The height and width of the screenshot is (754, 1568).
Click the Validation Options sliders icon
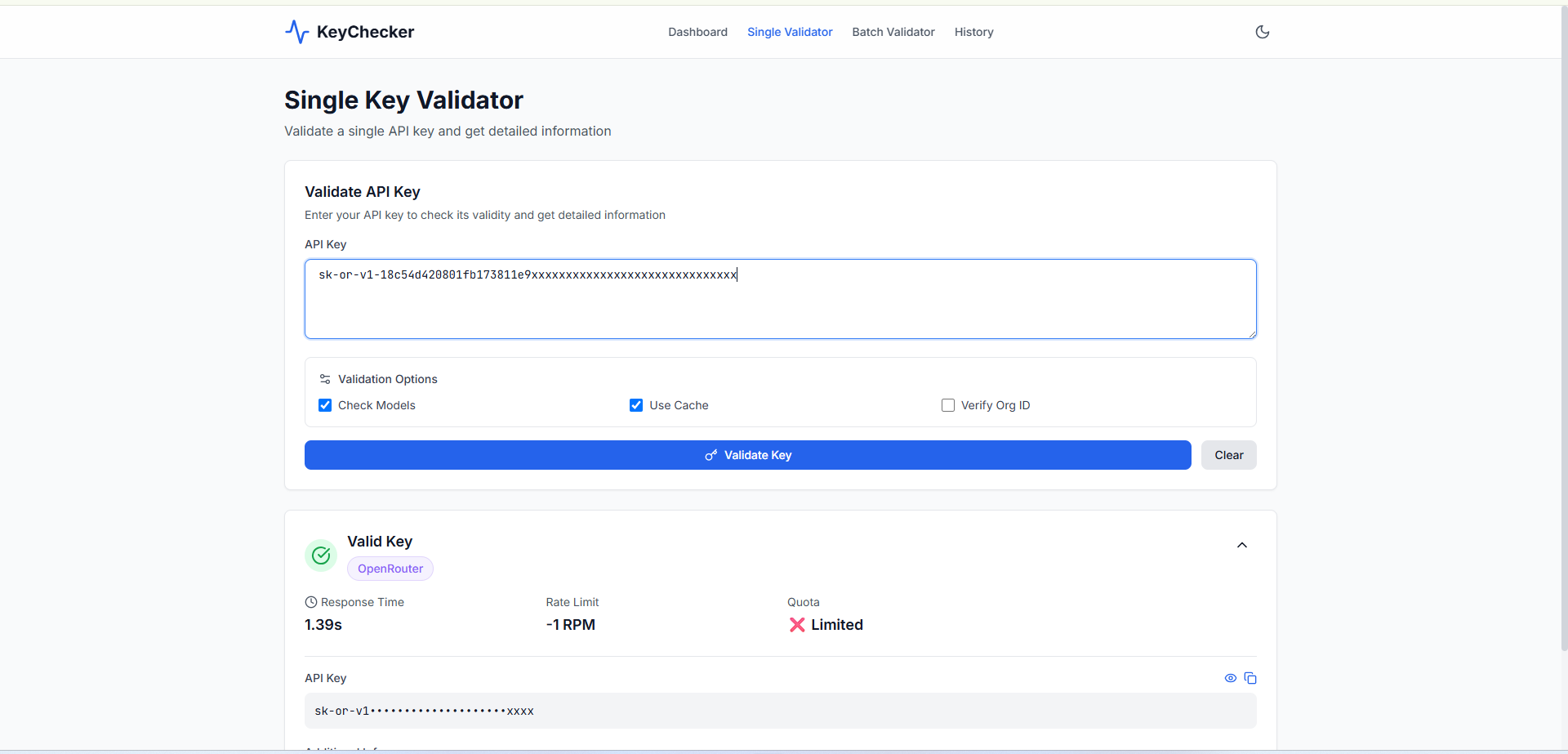point(325,379)
